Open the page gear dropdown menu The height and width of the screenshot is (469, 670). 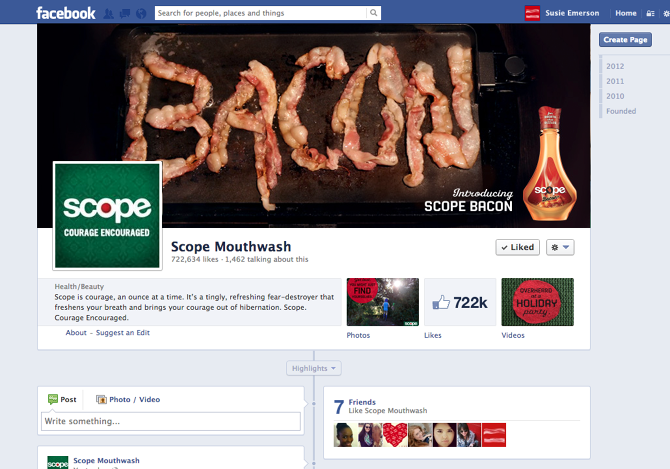click(560, 247)
